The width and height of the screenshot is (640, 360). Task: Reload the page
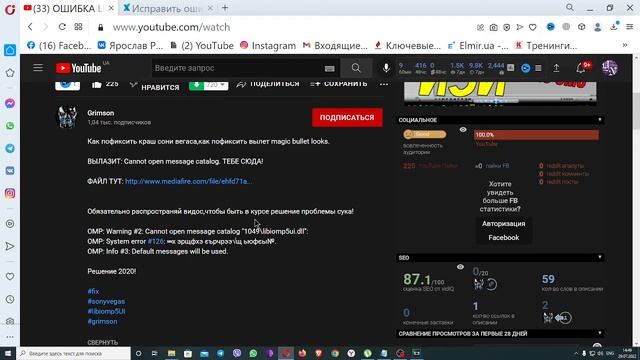[x=62, y=27]
